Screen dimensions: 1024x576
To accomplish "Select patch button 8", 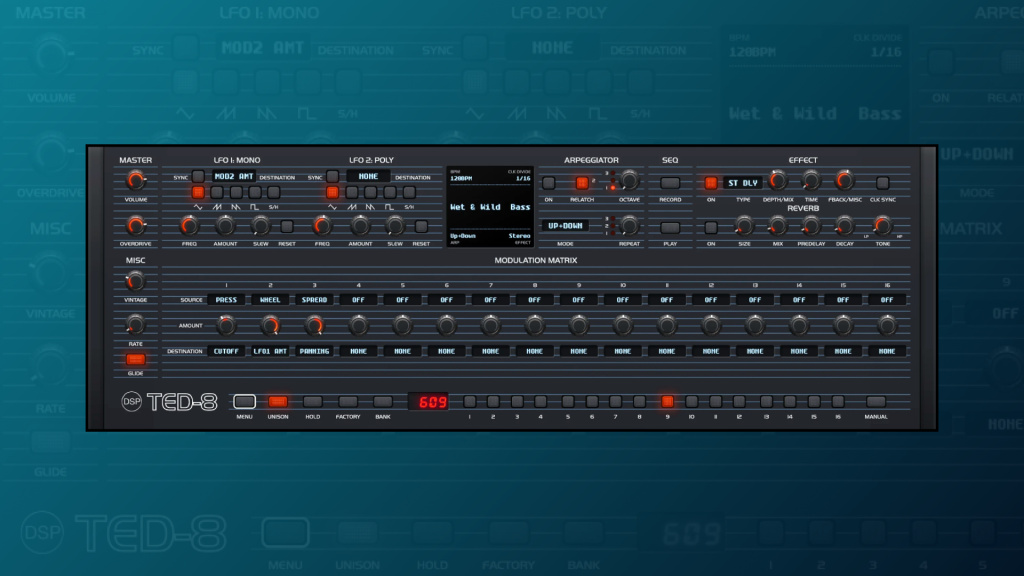I will coord(639,401).
